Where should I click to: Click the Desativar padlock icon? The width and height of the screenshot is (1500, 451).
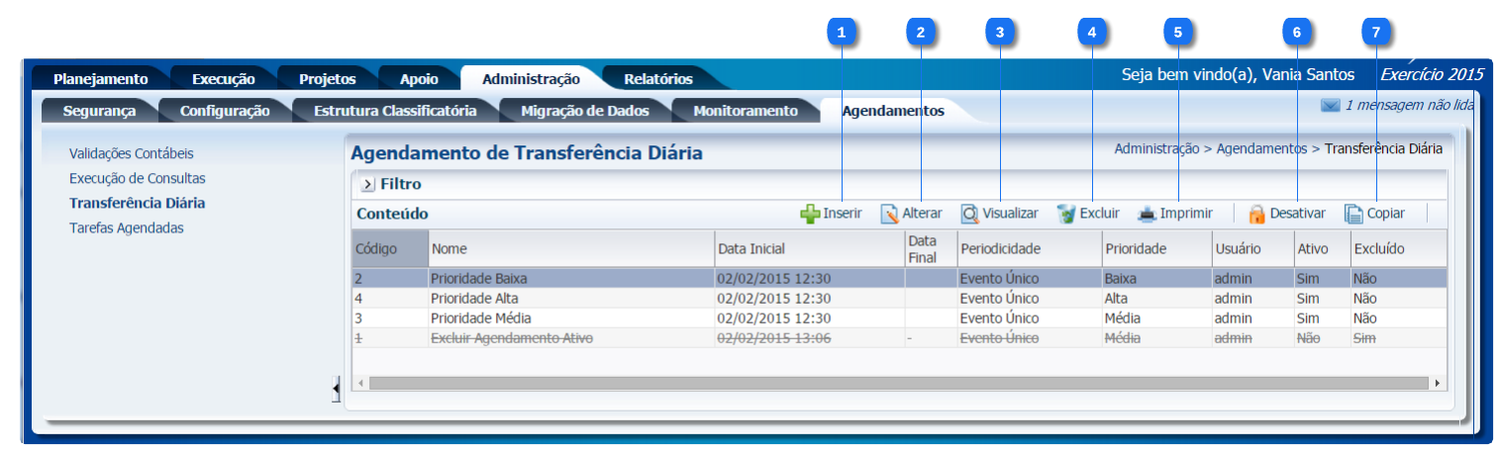[1256, 214]
